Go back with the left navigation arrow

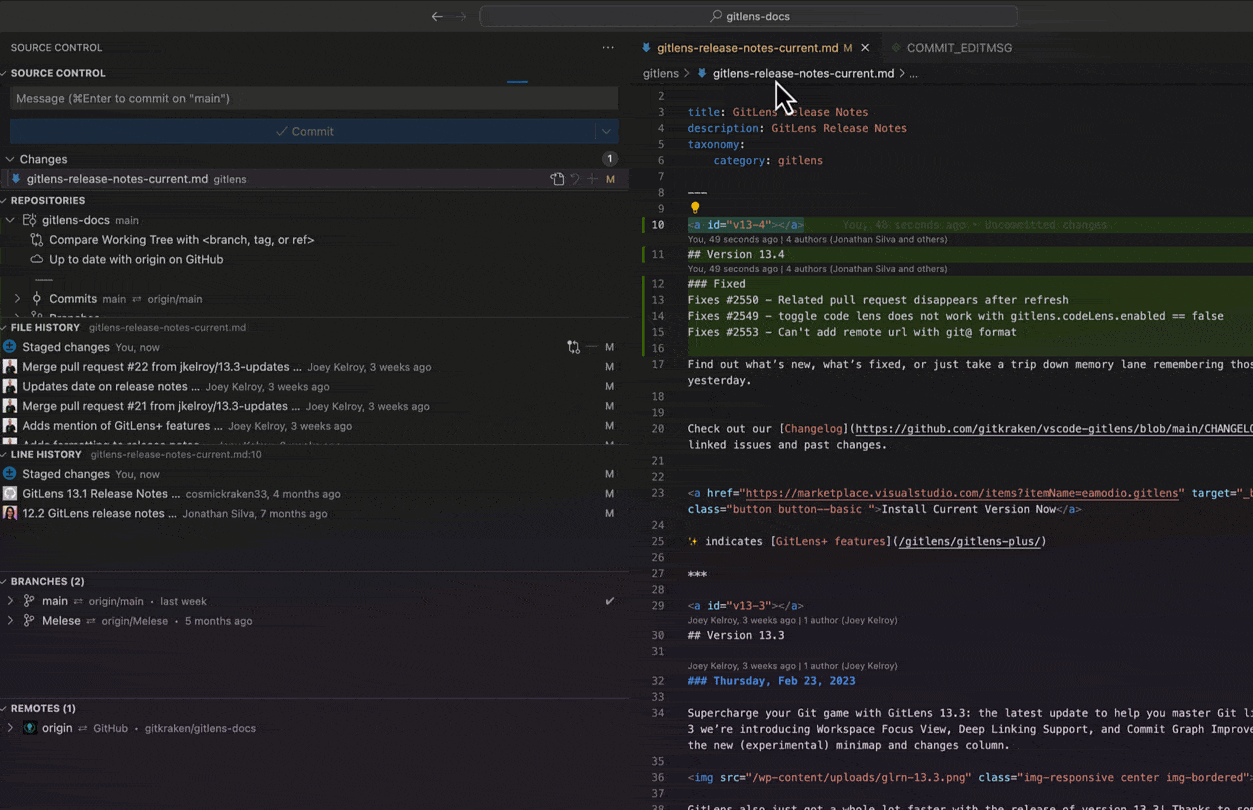pyautogui.click(x=437, y=16)
